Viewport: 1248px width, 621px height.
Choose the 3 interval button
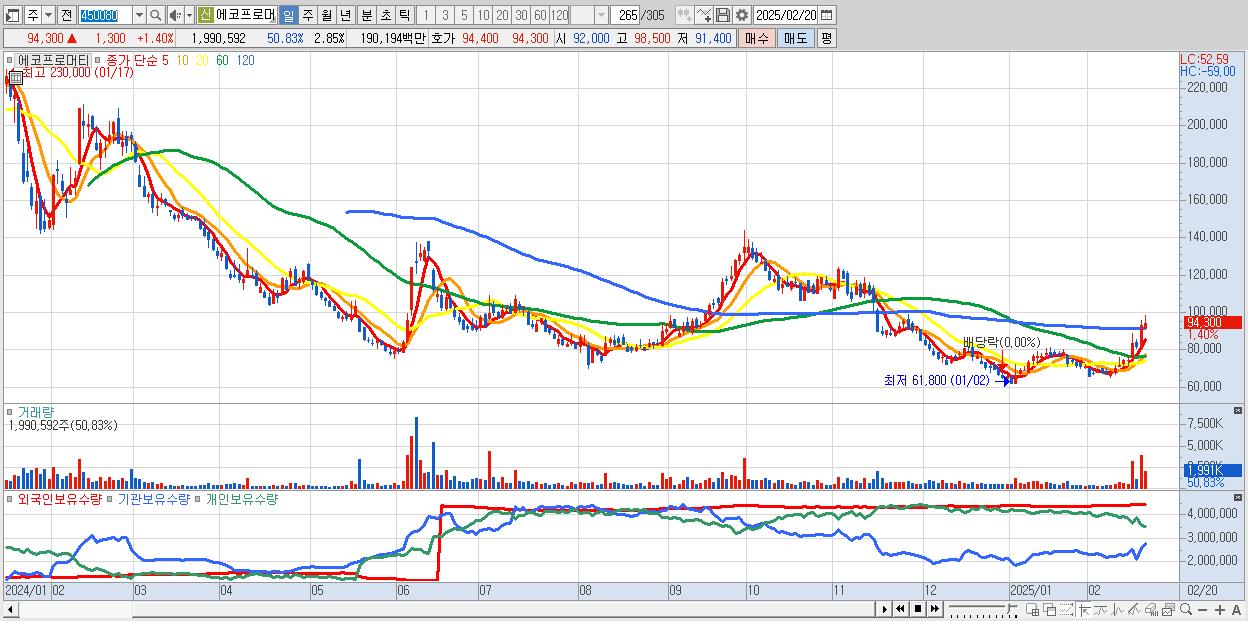coord(445,15)
